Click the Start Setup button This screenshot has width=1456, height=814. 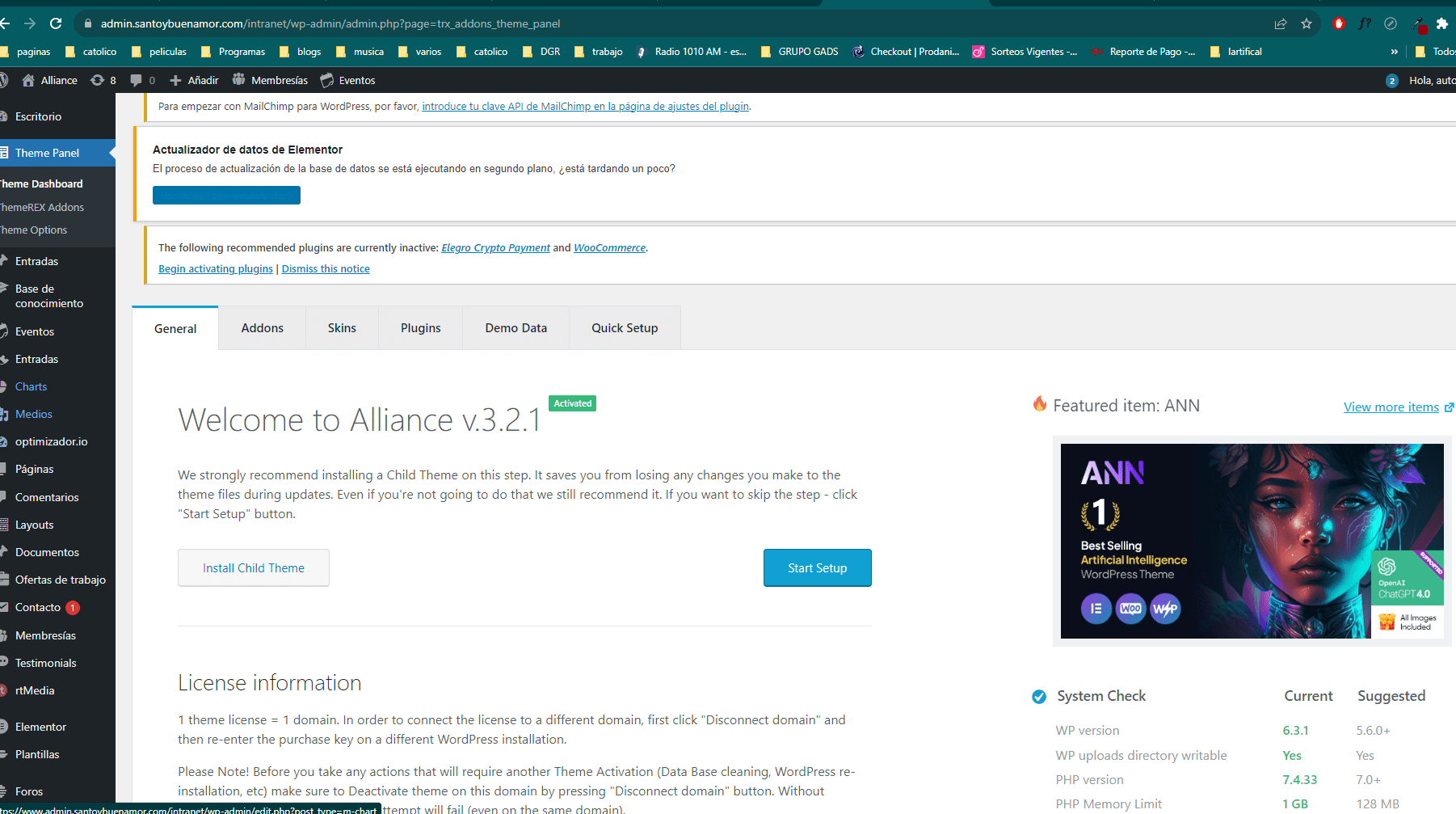click(818, 567)
